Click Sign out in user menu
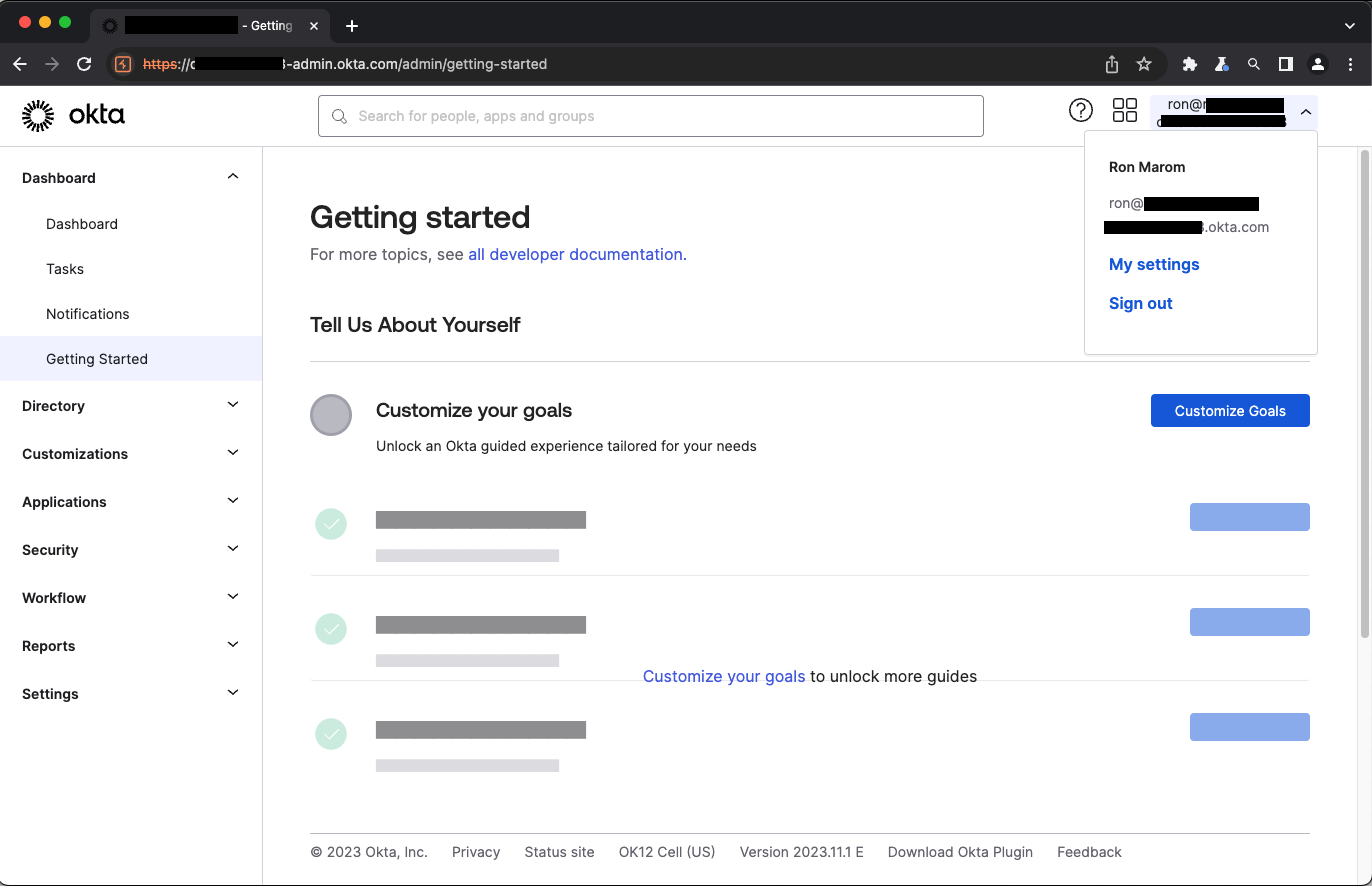 [1141, 304]
